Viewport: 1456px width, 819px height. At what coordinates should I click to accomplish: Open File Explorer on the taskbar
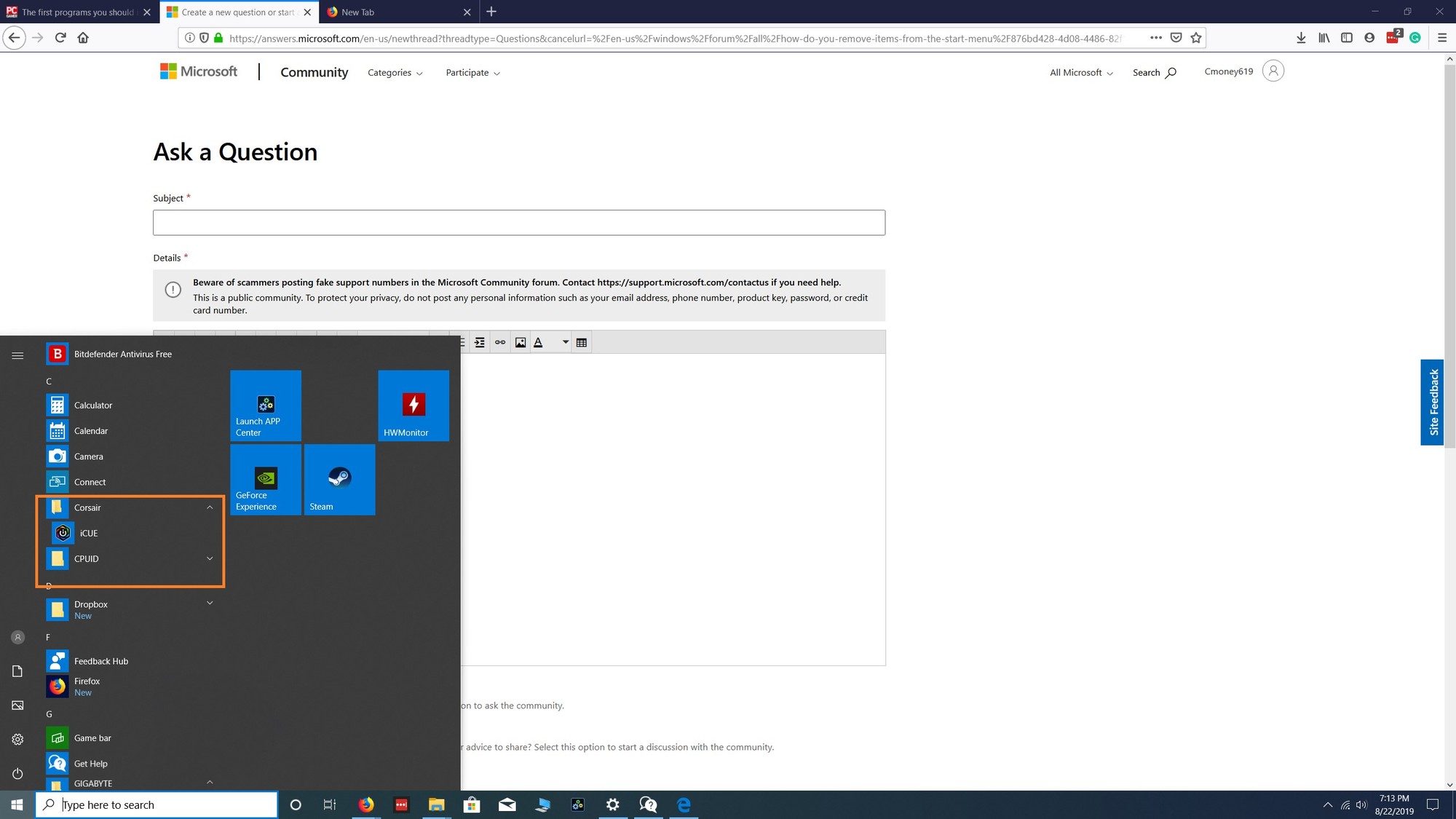click(x=436, y=804)
